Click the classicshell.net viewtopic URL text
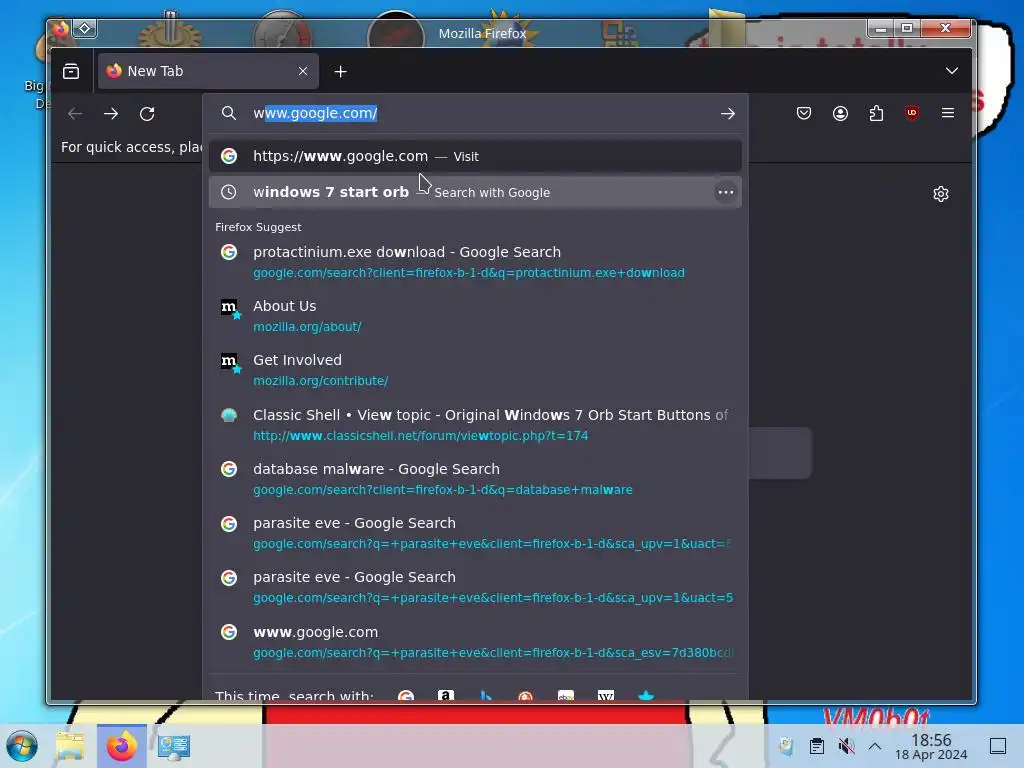 pos(421,436)
